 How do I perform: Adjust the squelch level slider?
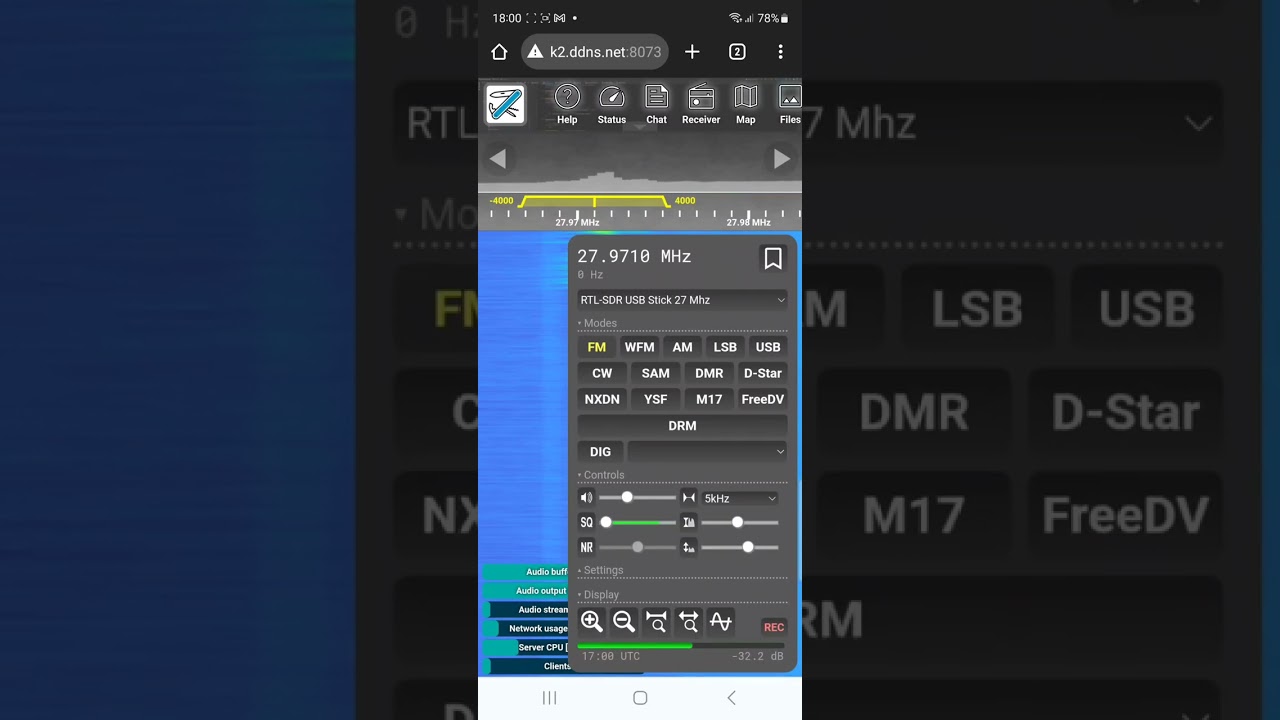coord(638,522)
